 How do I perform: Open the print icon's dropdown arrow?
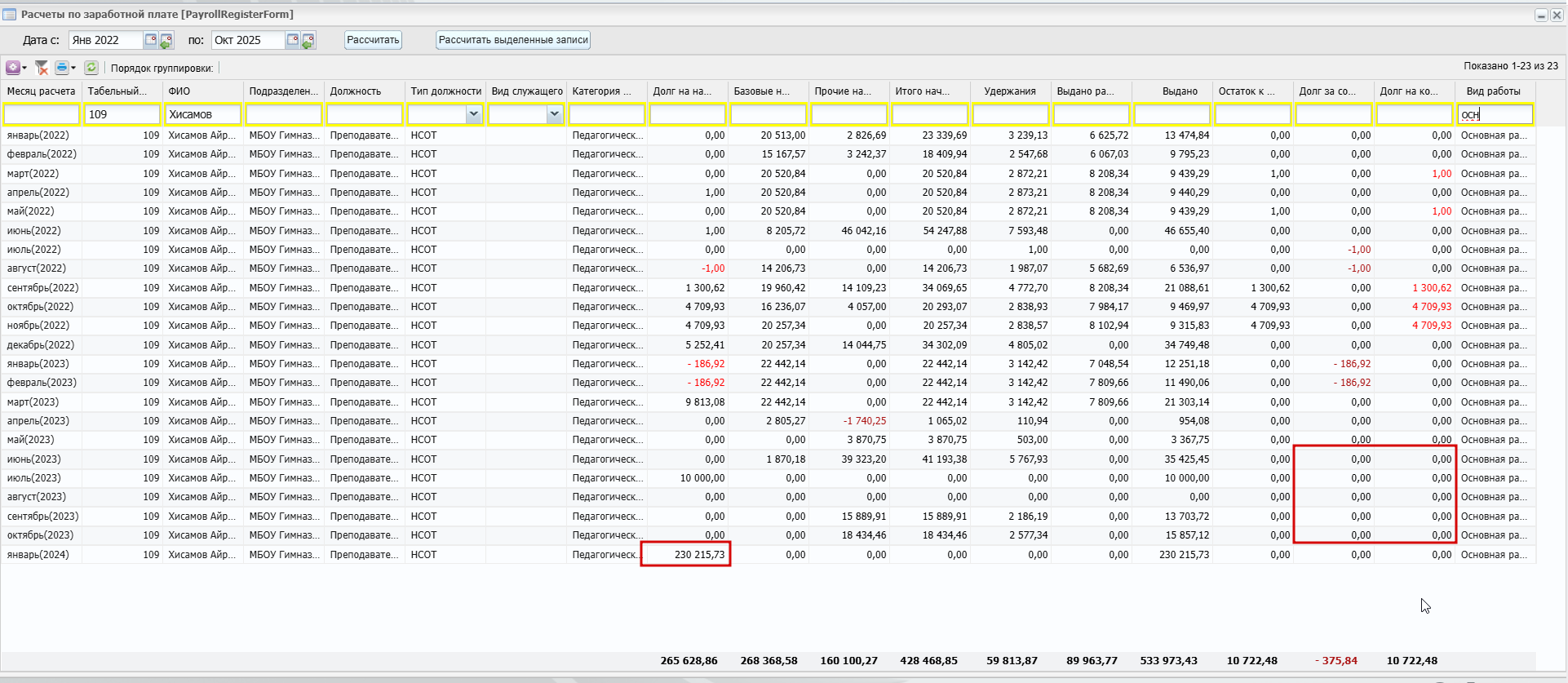coord(73,68)
